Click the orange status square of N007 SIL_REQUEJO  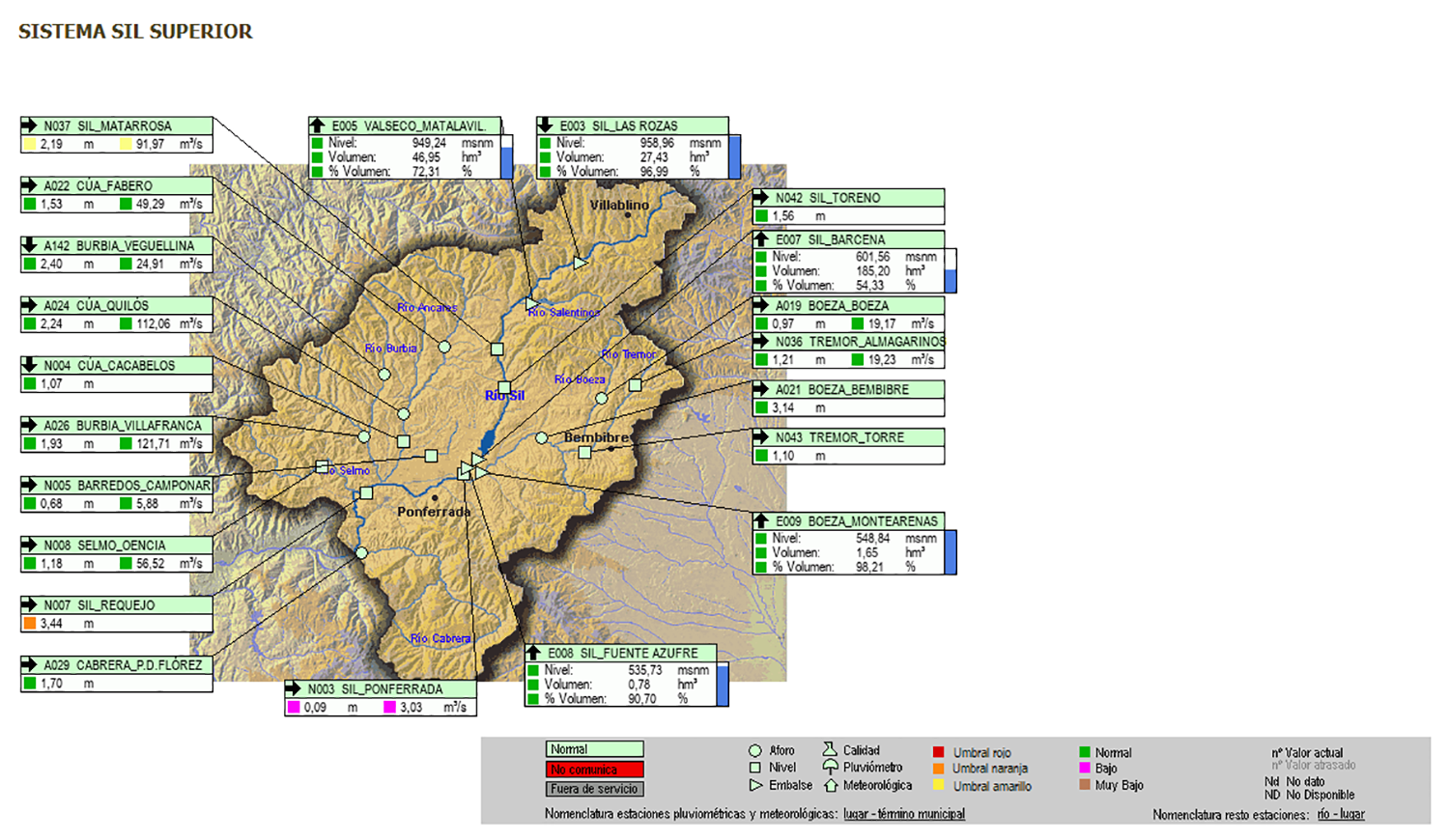pyautogui.click(x=30, y=624)
